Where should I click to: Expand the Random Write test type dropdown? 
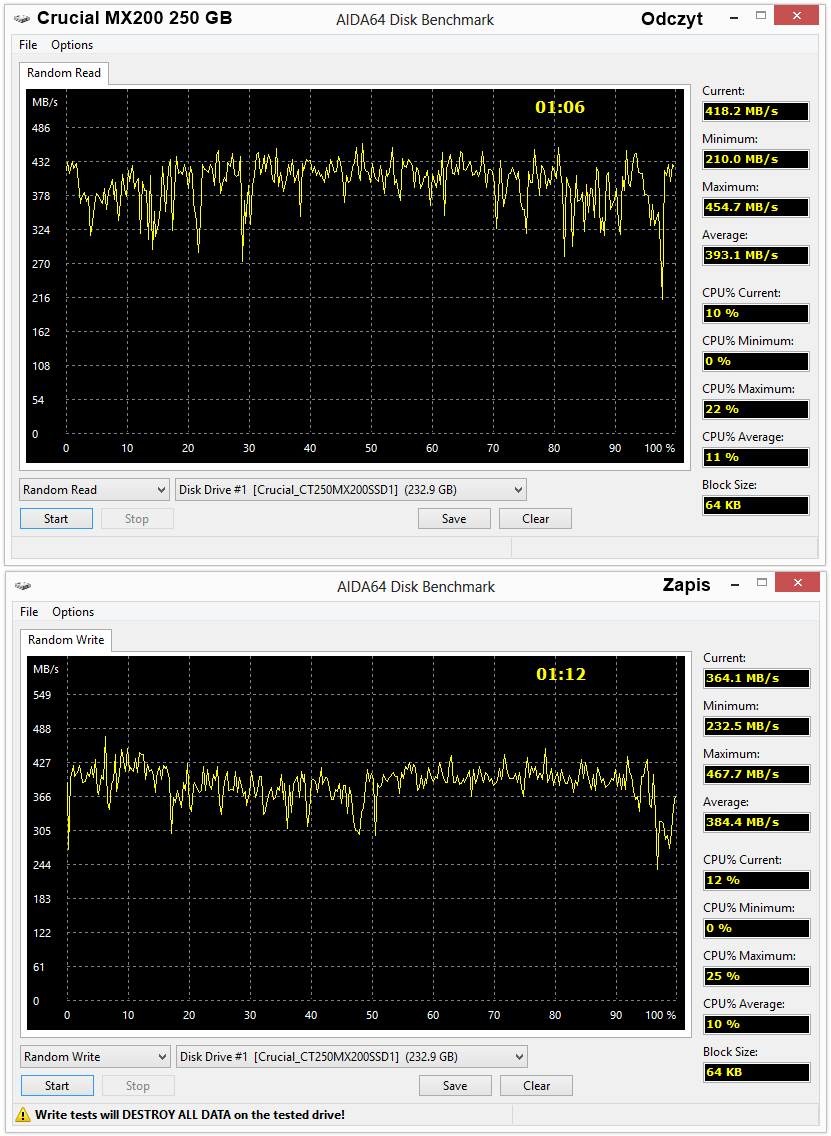coord(96,1057)
